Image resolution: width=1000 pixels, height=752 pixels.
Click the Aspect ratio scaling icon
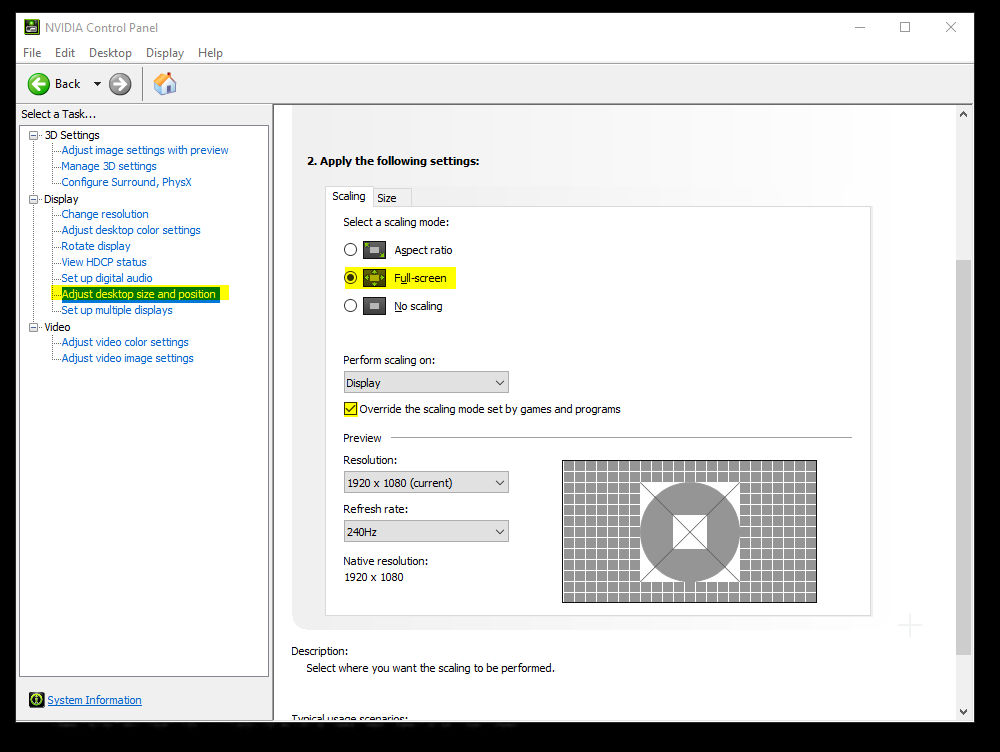pos(374,250)
